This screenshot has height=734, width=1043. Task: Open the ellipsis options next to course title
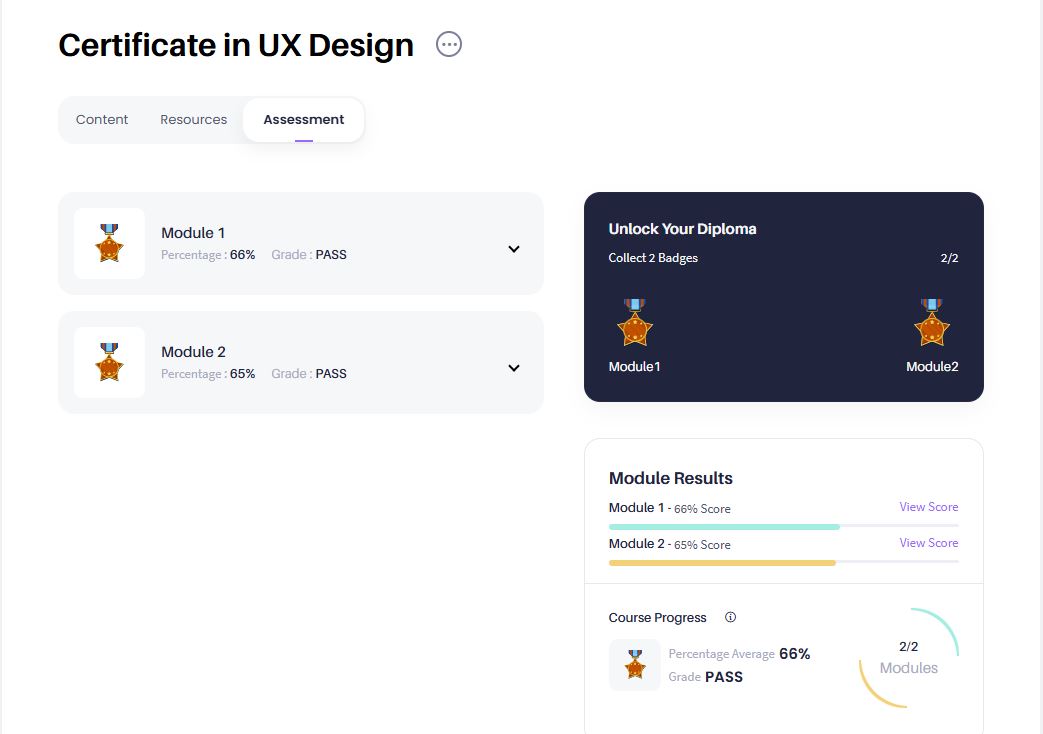pos(448,44)
